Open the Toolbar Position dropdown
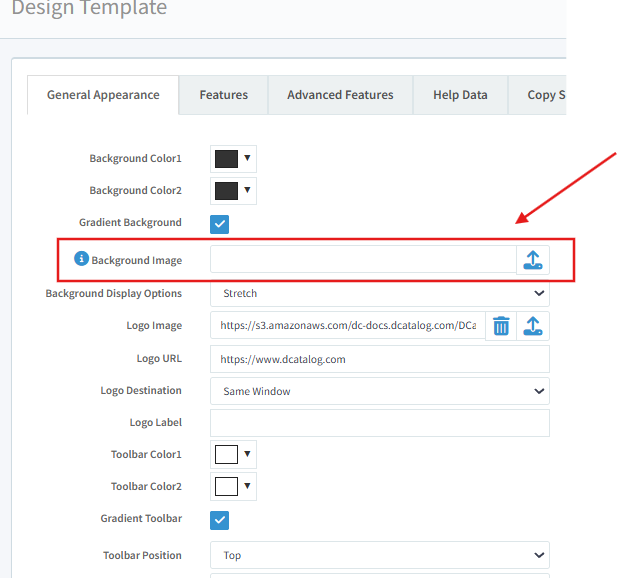Screen dimensions: 617x578 [x=379, y=555]
